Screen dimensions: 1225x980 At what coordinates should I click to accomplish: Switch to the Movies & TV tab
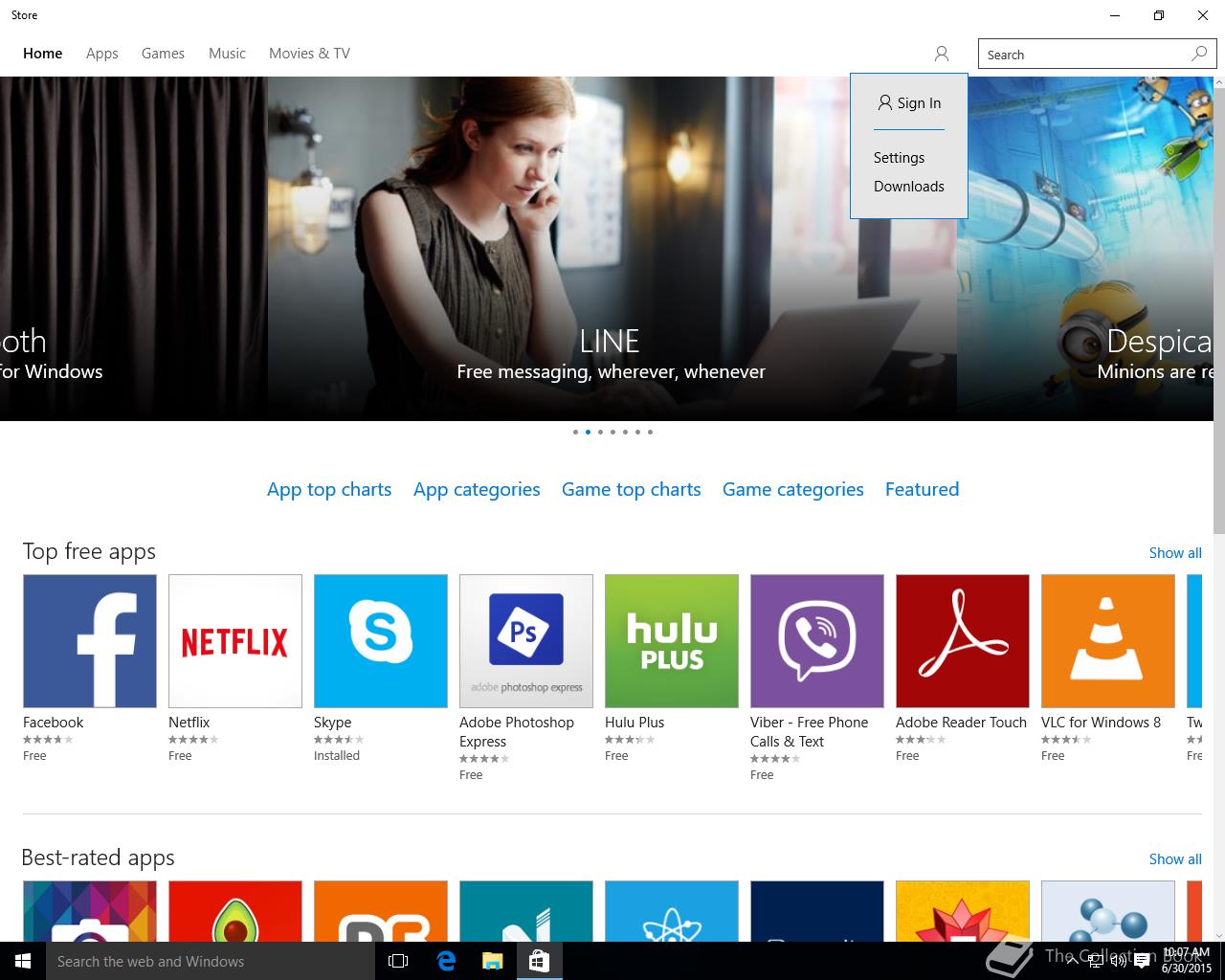[309, 54]
